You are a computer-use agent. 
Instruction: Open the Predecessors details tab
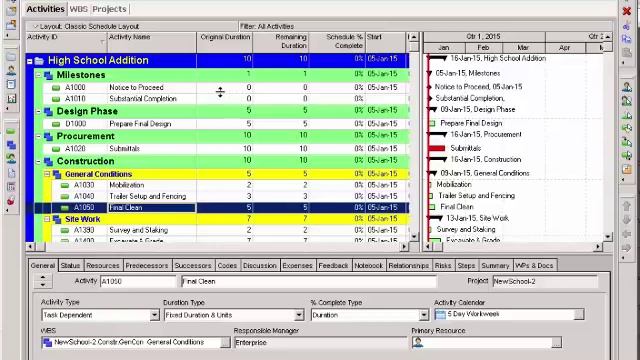click(x=147, y=266)
